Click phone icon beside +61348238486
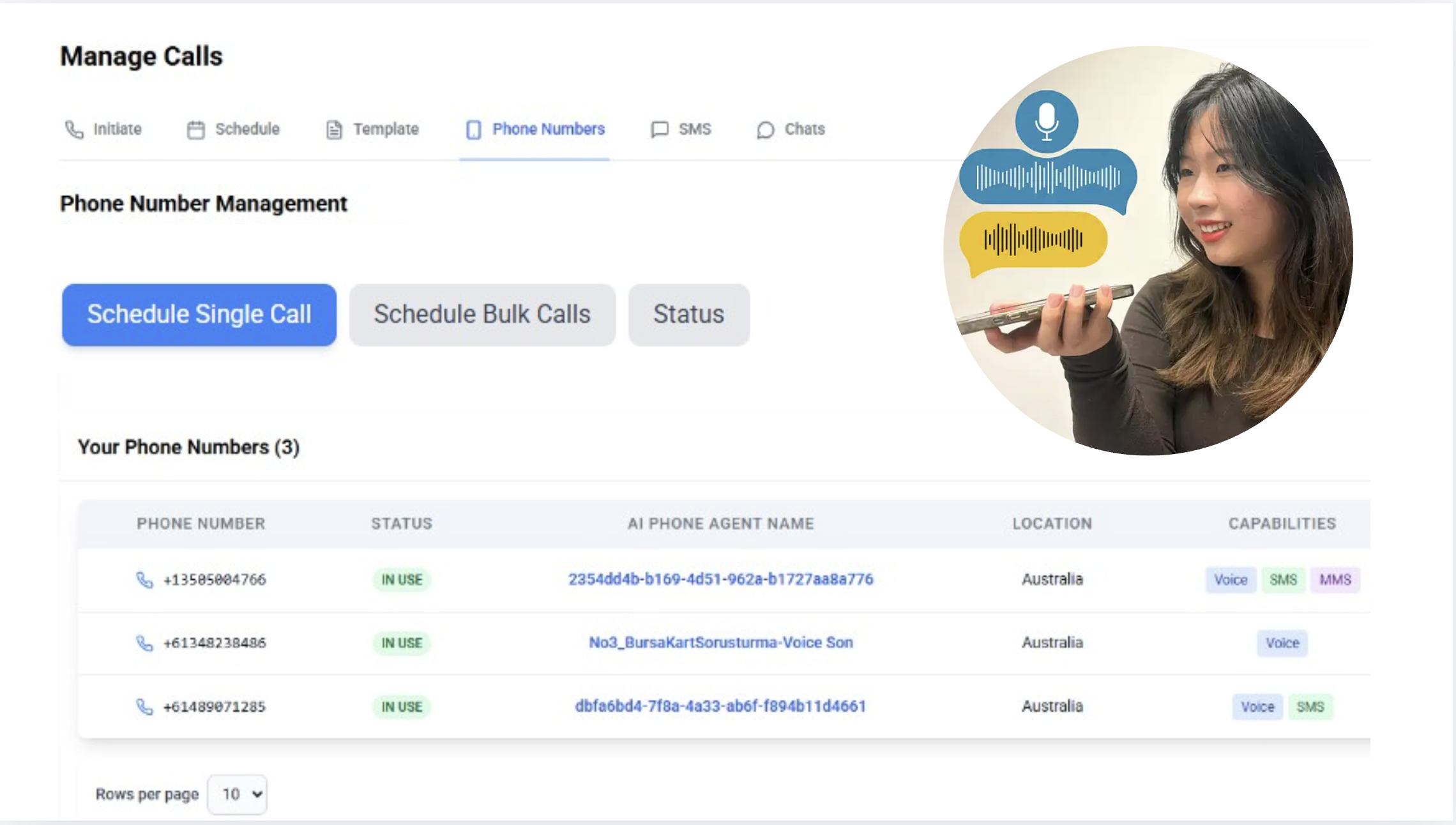This screenshot has height=825, width=1456. [x=144, y=643]
